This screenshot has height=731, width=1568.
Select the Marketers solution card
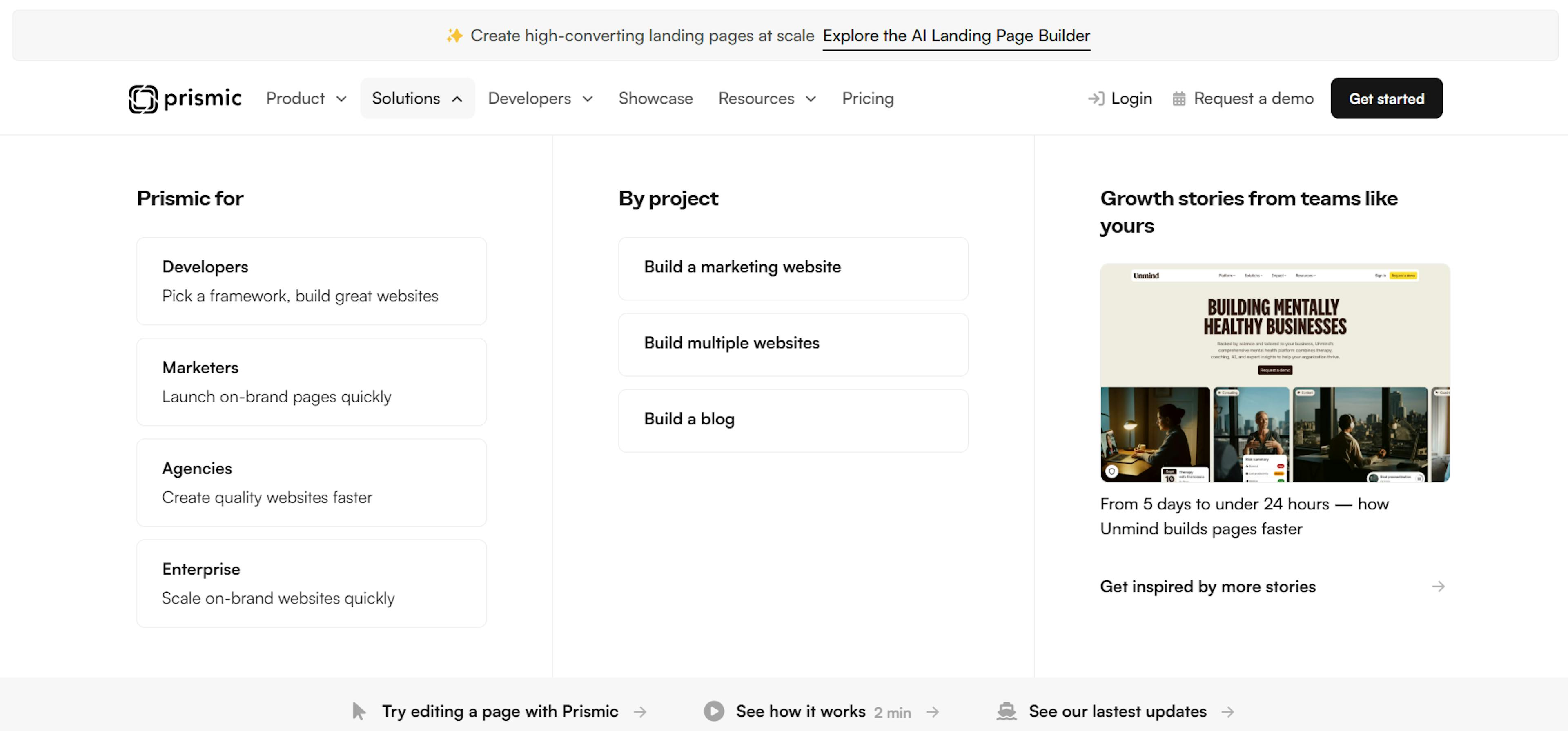click(x=311, y=382)
